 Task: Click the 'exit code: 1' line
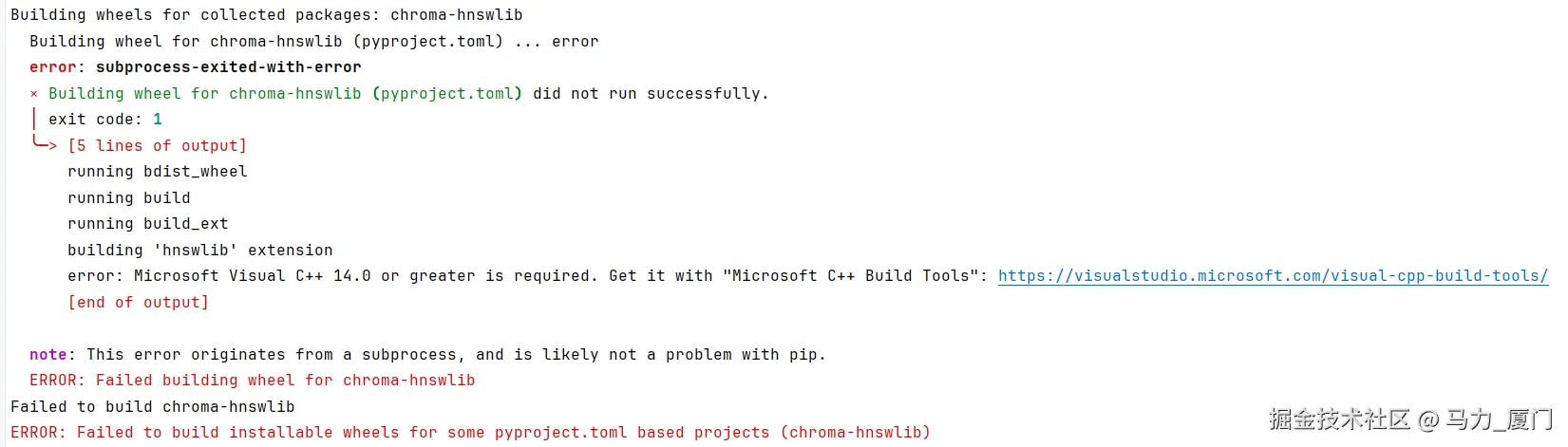point(104,120)
